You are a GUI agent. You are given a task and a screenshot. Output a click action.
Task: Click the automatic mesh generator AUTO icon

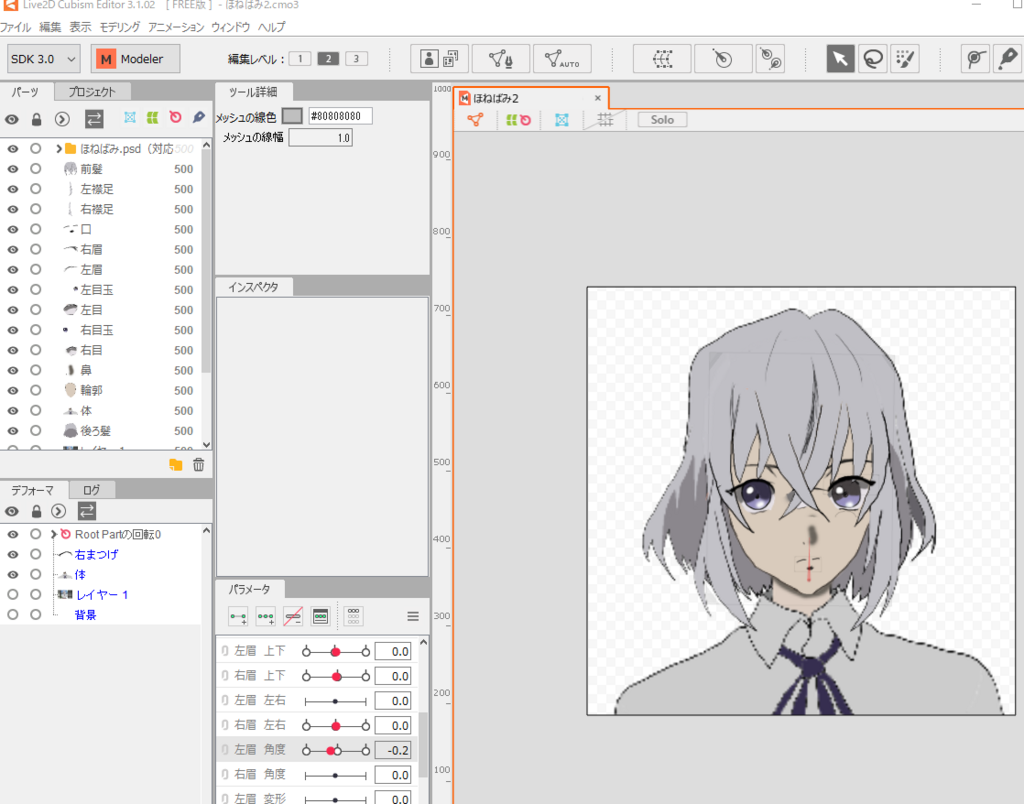coord(562,59)
